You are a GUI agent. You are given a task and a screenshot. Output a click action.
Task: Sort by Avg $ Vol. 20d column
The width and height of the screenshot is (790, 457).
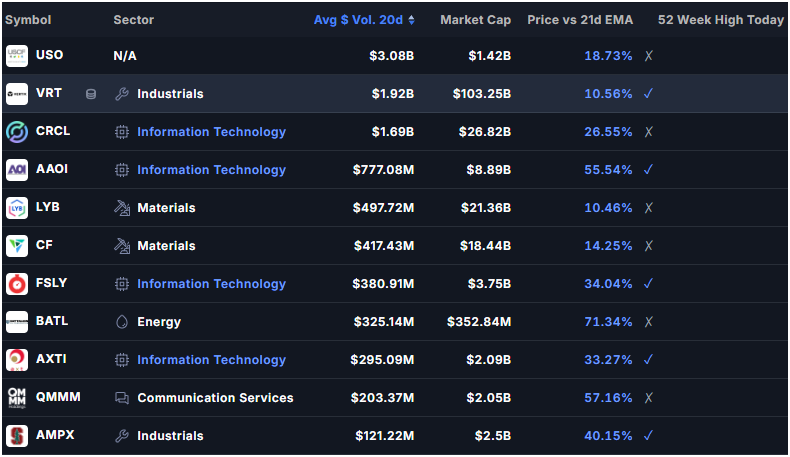coord(358,20)
